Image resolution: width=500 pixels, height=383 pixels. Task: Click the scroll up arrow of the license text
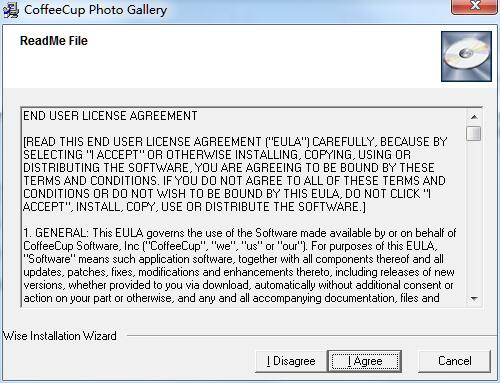point(474,117)
